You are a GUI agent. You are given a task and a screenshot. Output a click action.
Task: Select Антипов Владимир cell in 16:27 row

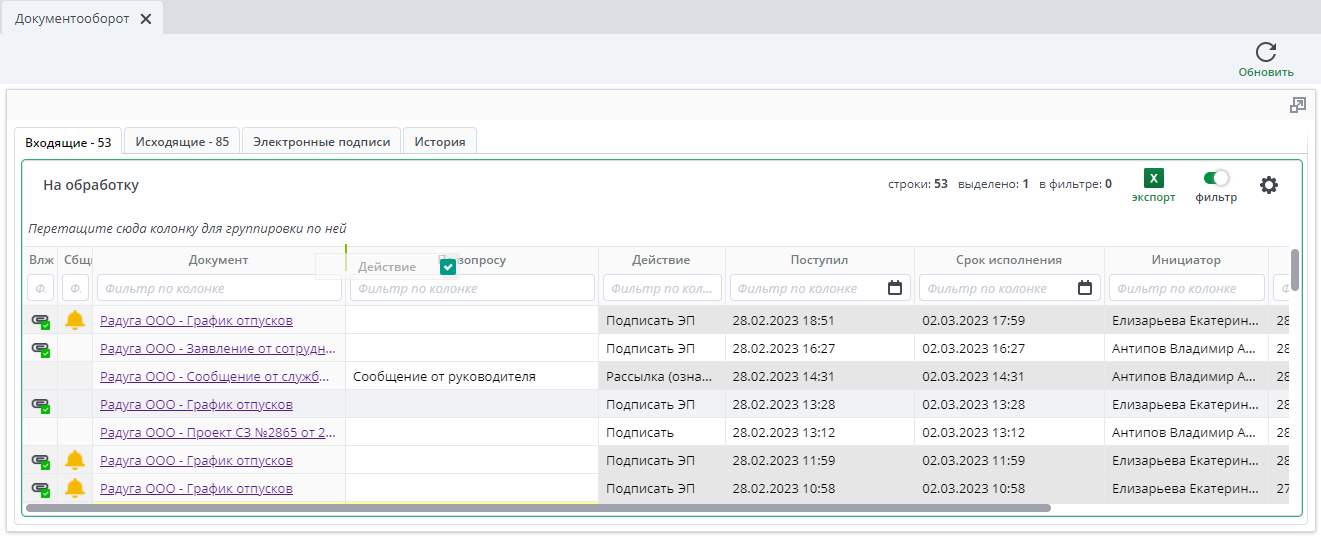coord(1186,349)
